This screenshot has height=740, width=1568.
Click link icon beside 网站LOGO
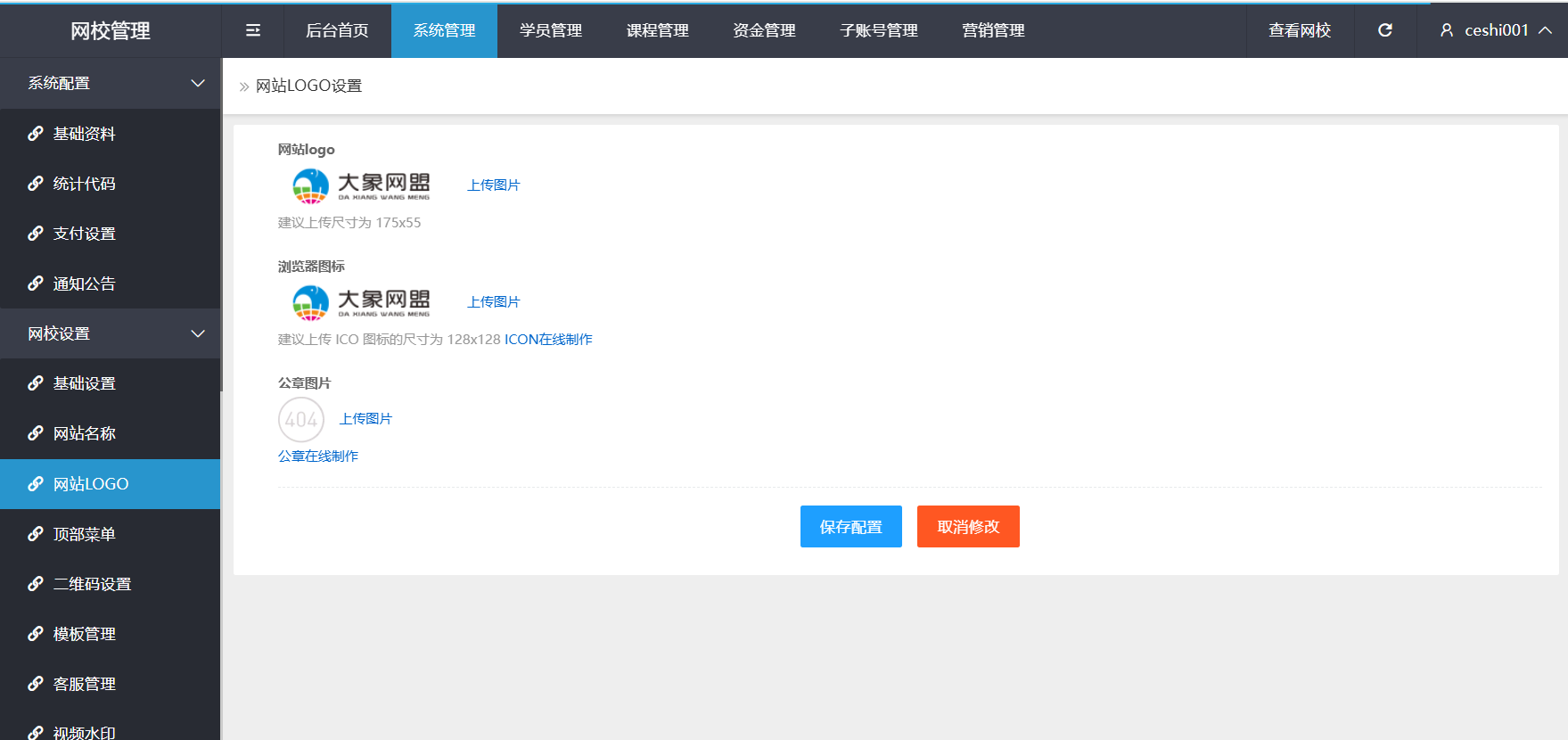(x=36, y=484)
